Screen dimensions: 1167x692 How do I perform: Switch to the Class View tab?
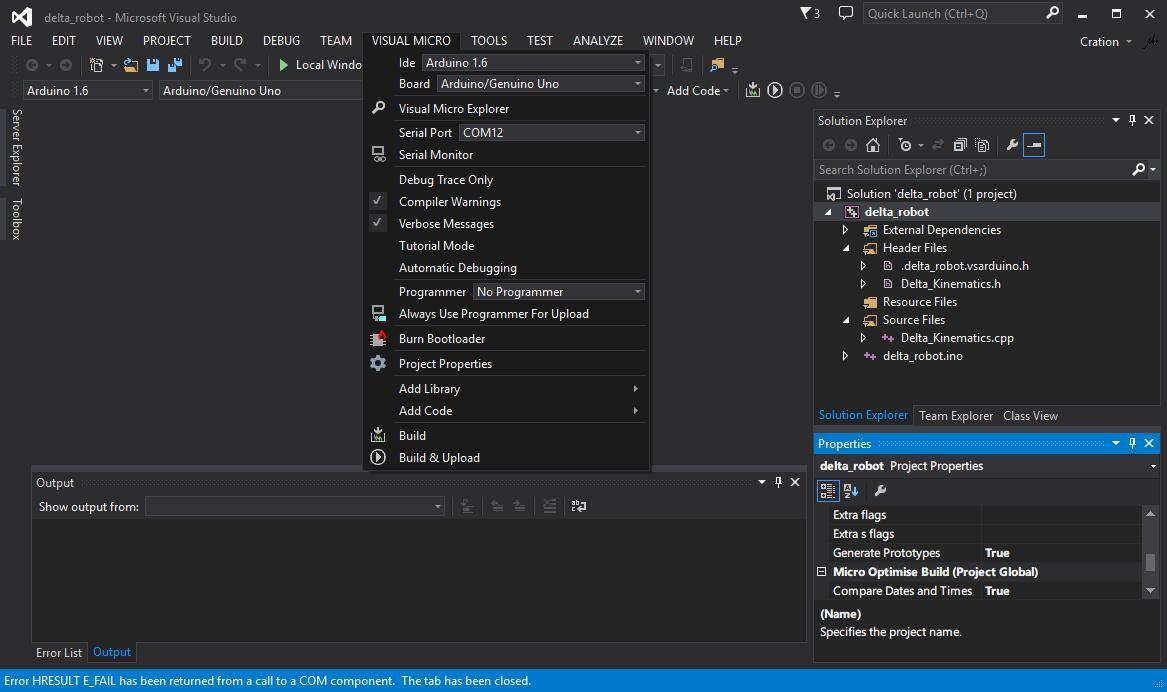click(1030, 415)
